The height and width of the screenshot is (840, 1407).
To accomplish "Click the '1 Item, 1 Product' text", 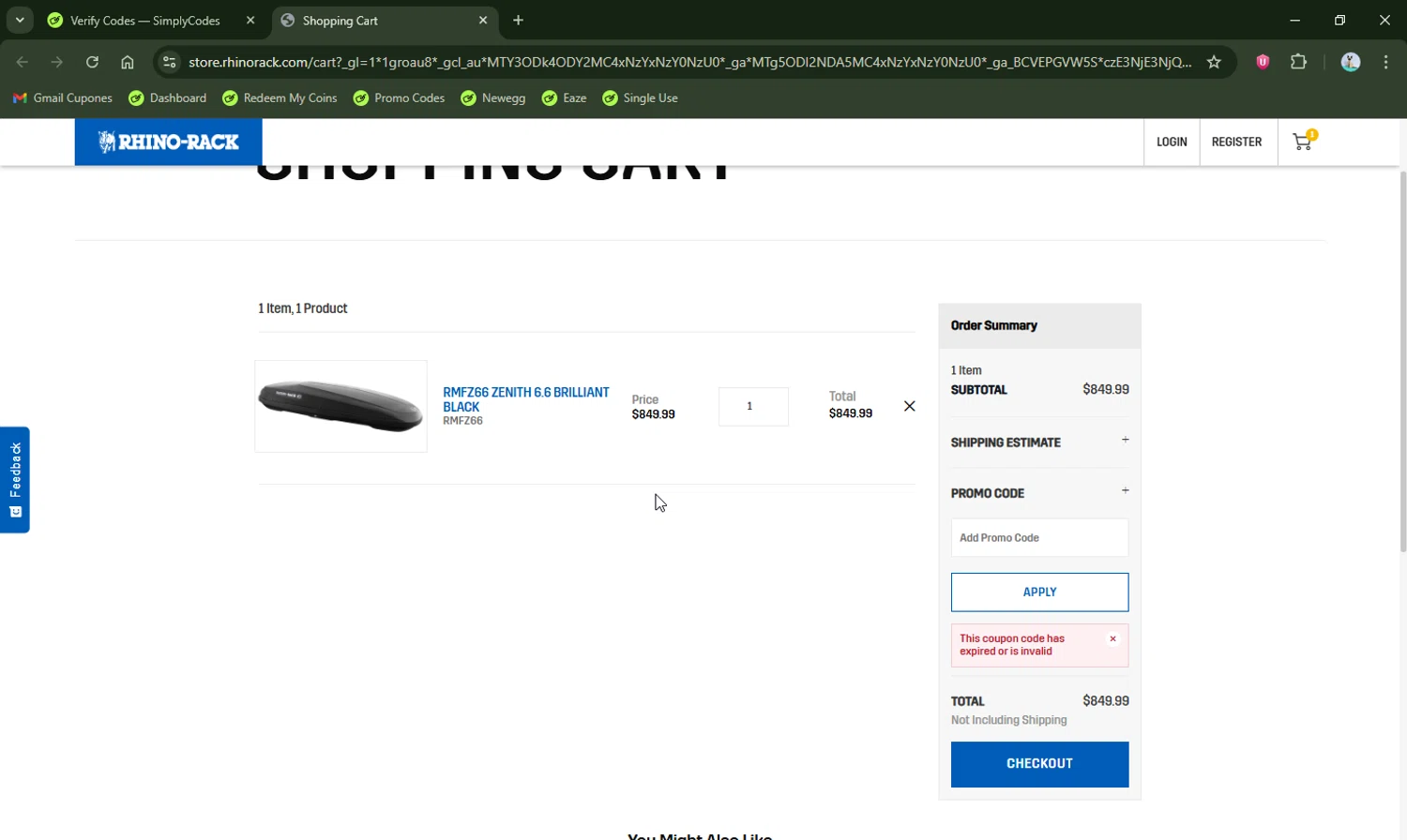I will pyautogui.click(x=303, y=308).
